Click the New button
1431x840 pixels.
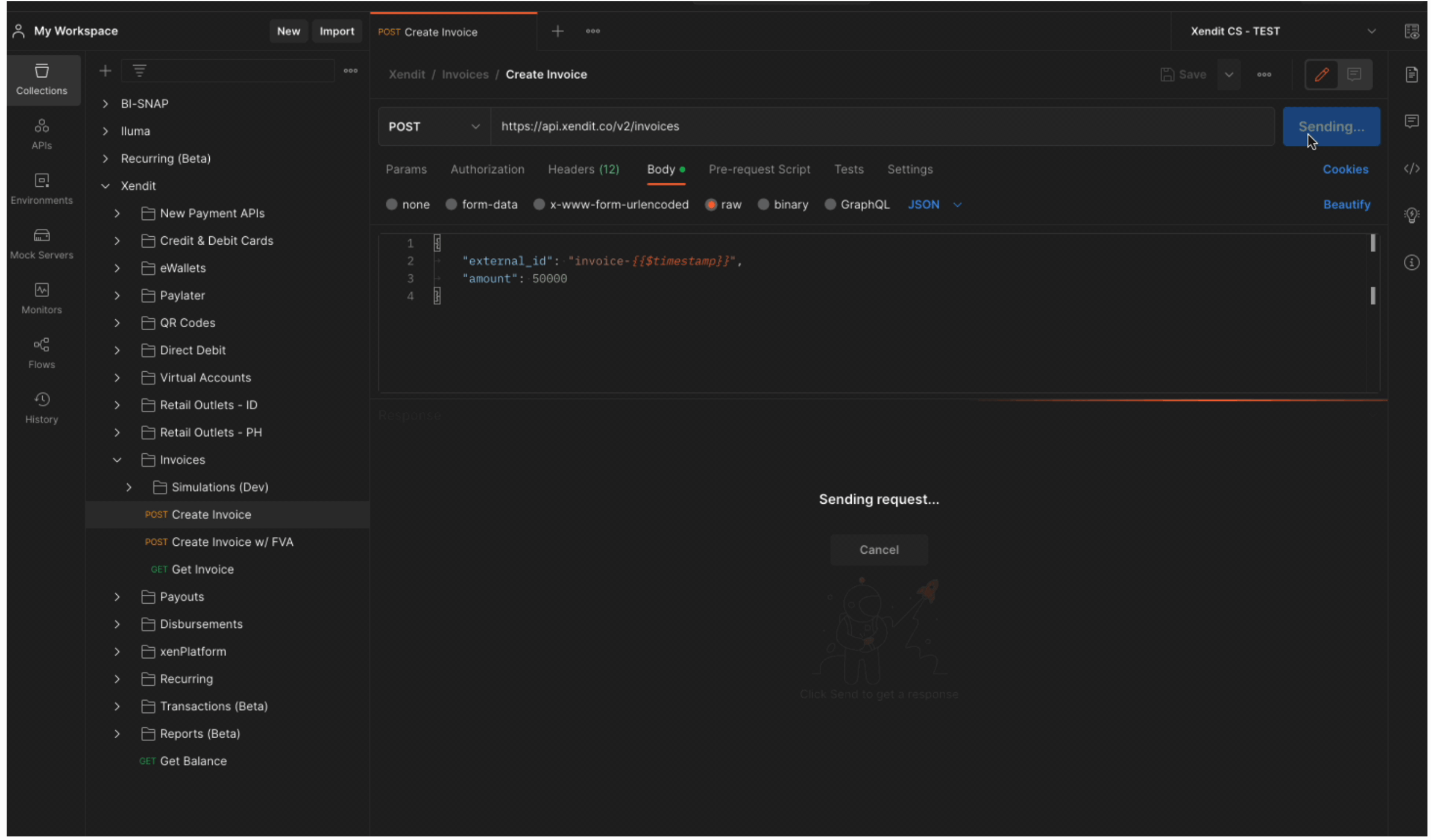(x=288, y=31)
